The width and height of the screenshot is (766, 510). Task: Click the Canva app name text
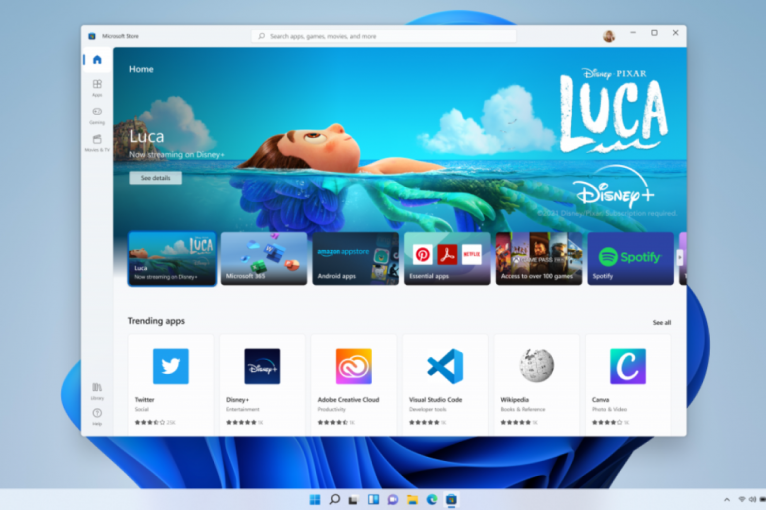pyautogui.click(x=600, y=400)
